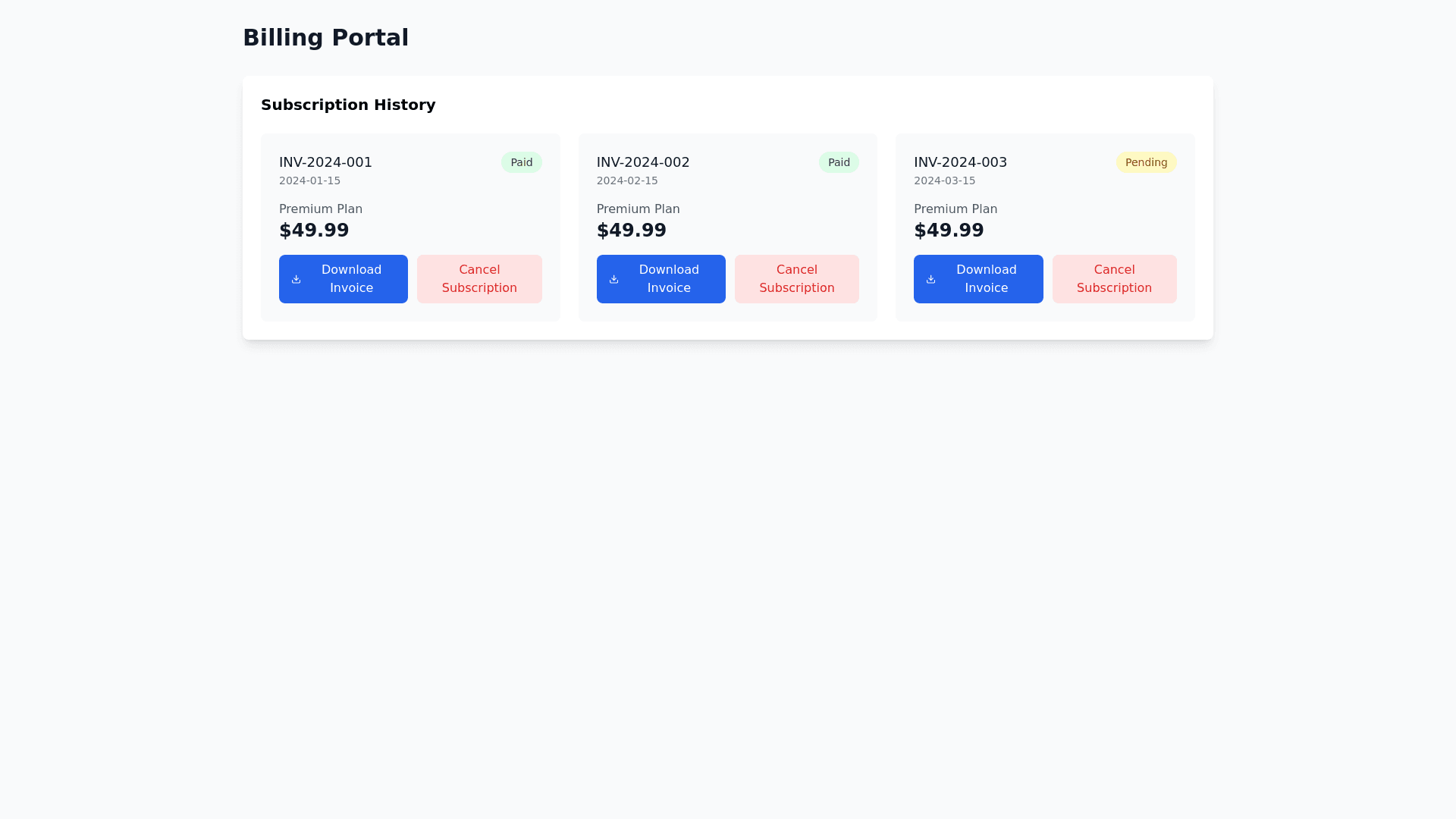1456x819 pixels.
Task: Click the green Paid badge on INV-2024-002
Action: (x=838, y=162)
